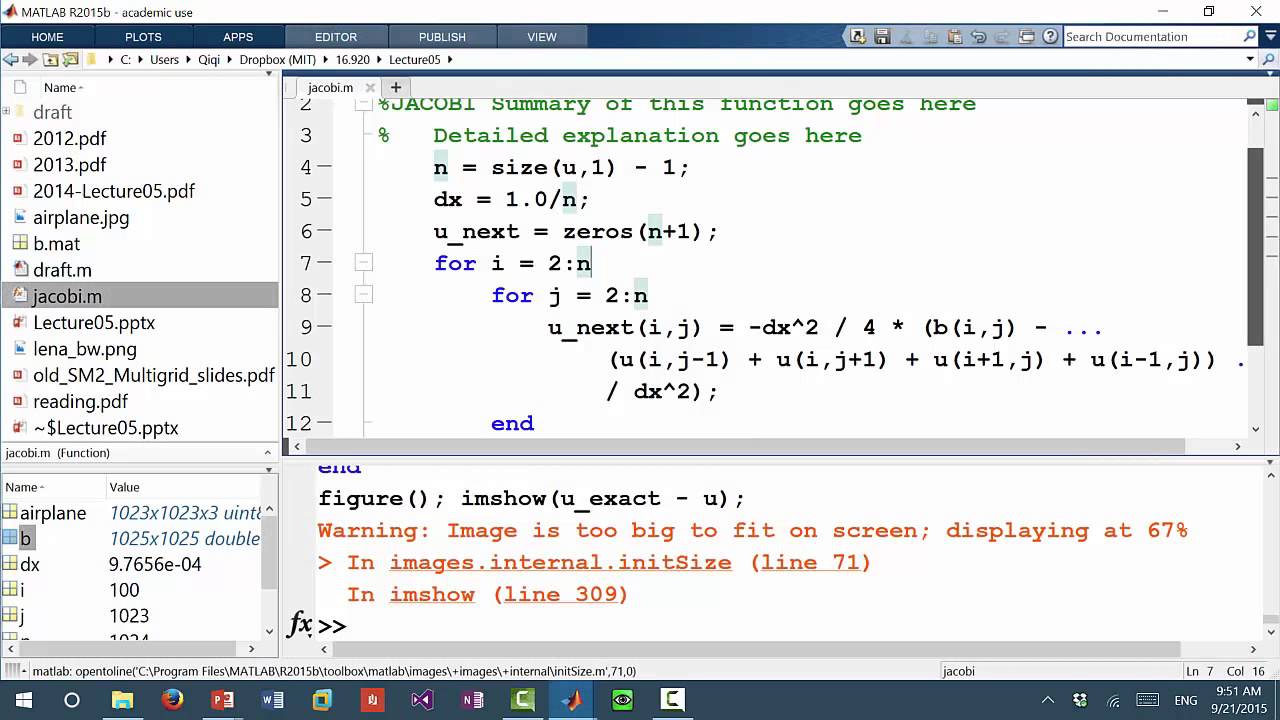This screenshot has width=1280, height=720.
Task: Click the green Camtasia icon on taskbar
Action: [522, 700]
